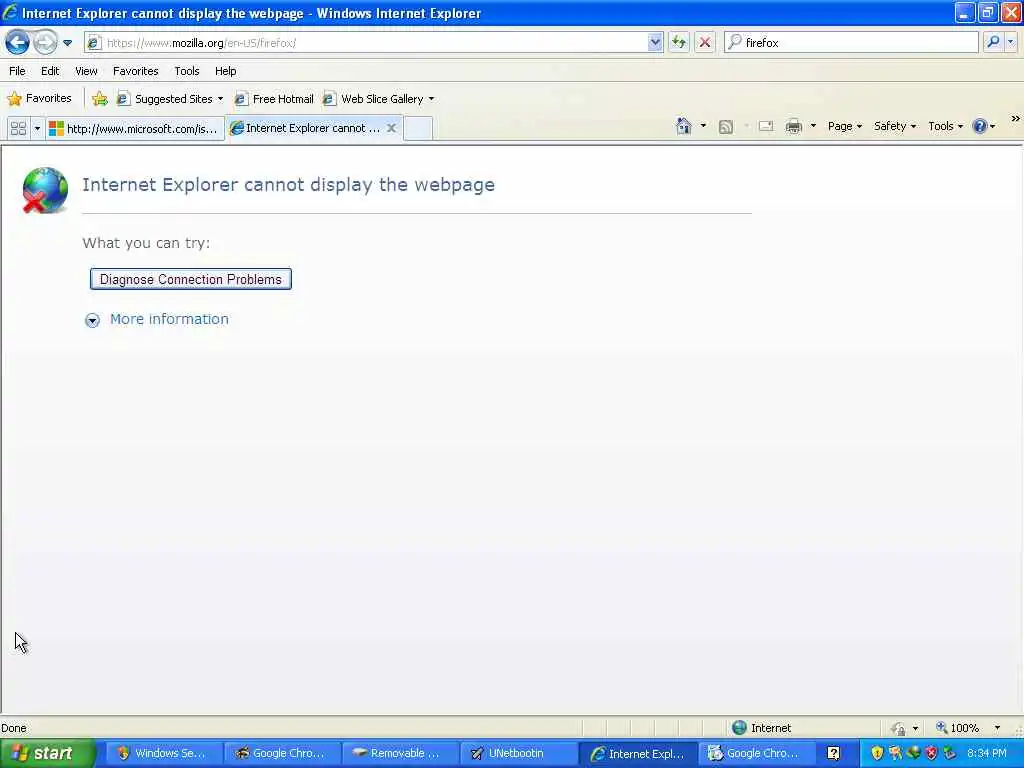Open the Page command bar menu
This screenshot has width=1024, height=768.
click(845, 126)
